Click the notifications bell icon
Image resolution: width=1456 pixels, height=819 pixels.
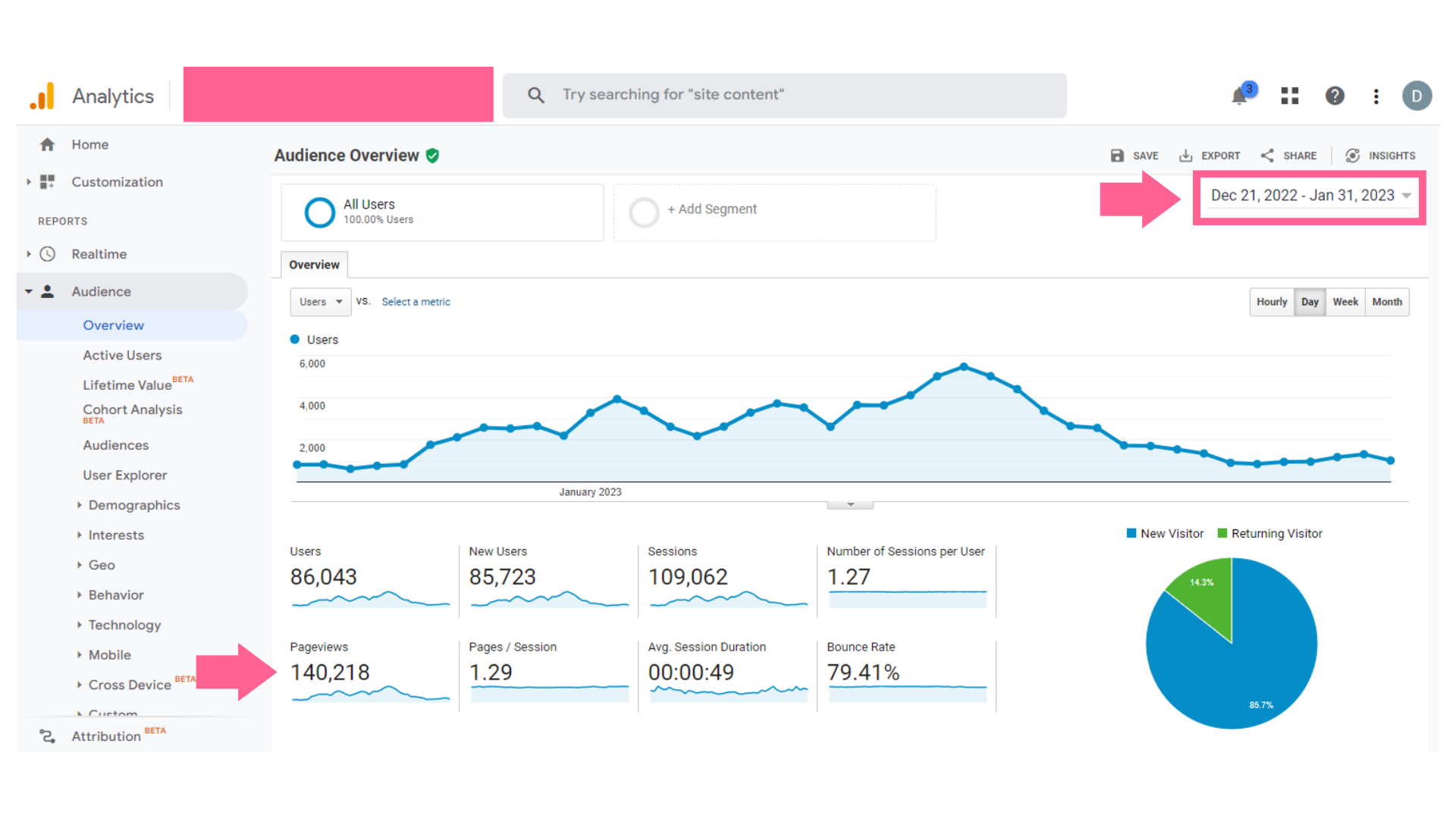coord(1239,96)
